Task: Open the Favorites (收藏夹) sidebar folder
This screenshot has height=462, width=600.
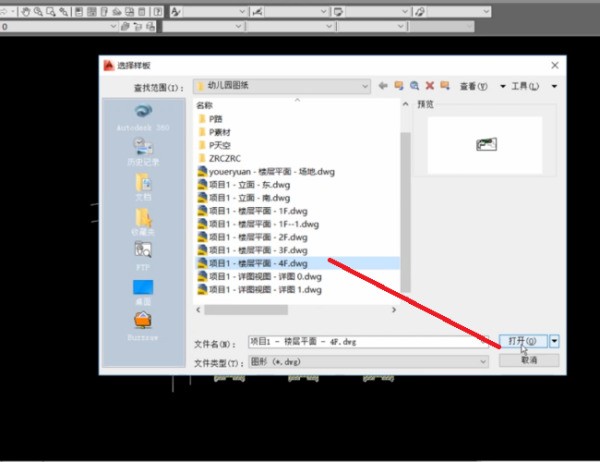Action: click(x=143, y=220)
